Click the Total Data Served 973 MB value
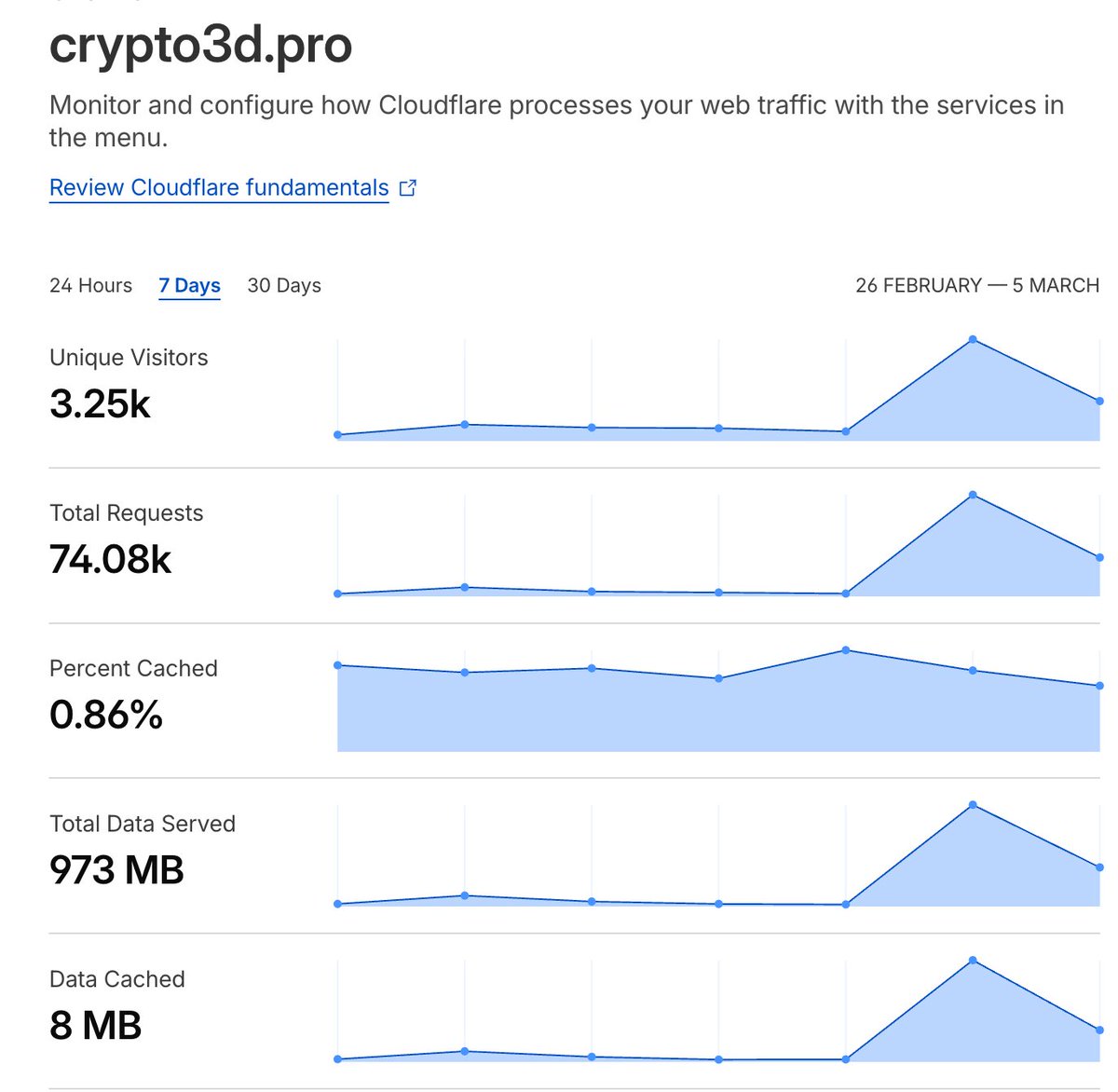 (x=116, y=870)
